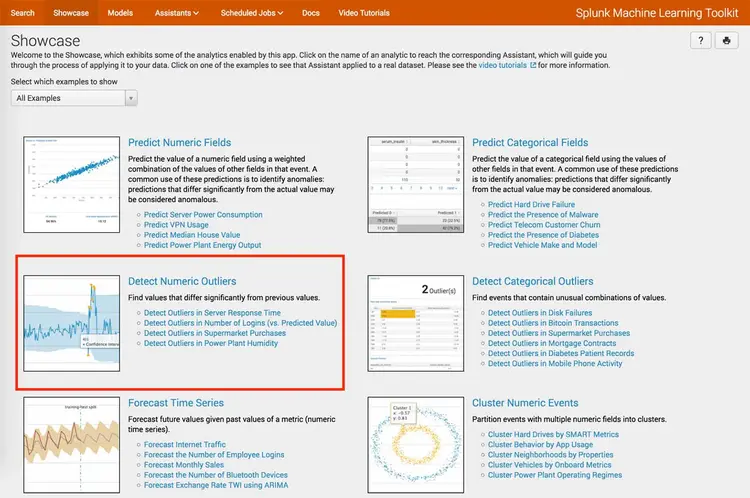This screenshot has width=750, height=498.
Task: Open the Docs tab
Action: pyautogui.click(x=310, y=13)
